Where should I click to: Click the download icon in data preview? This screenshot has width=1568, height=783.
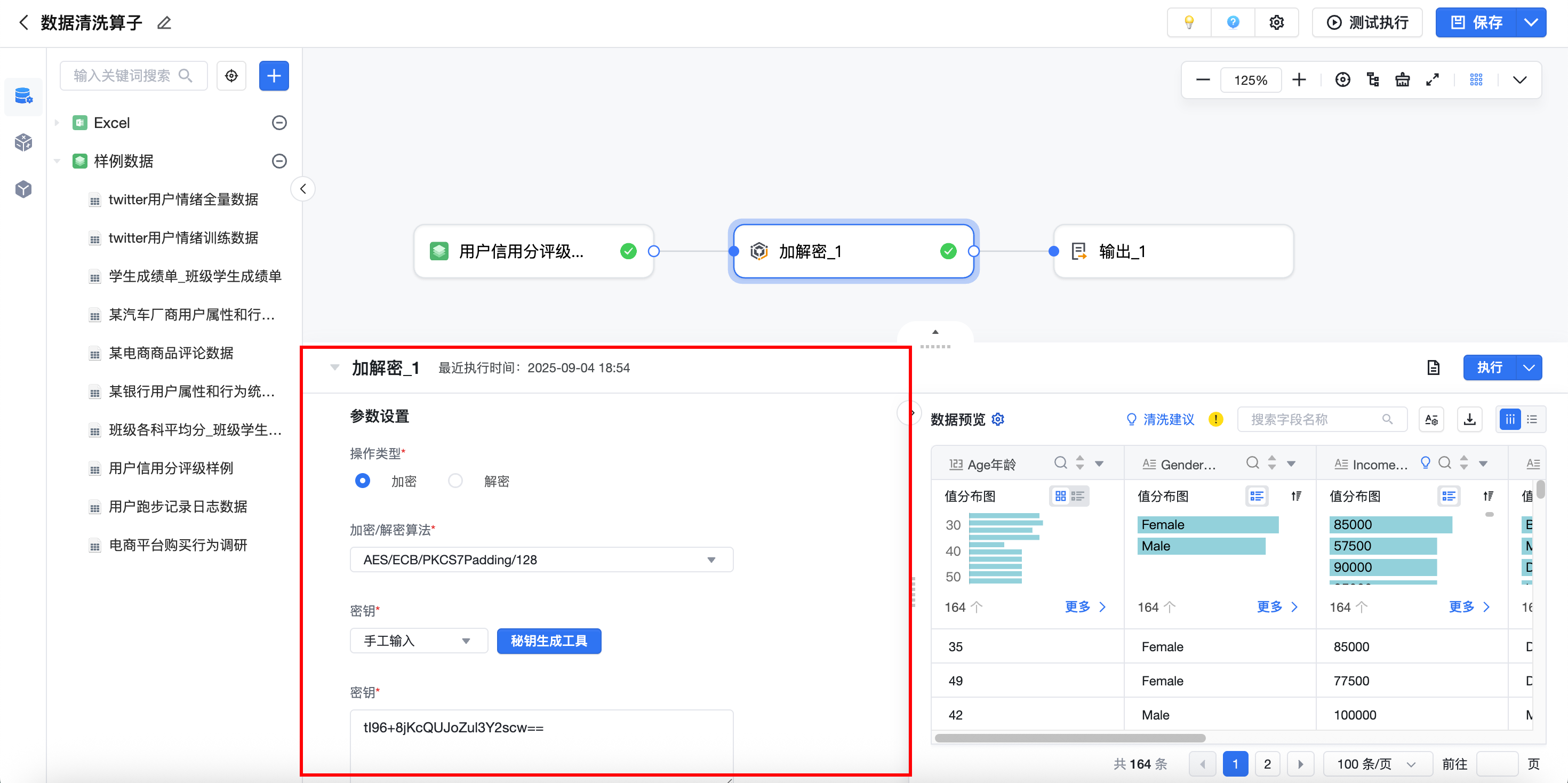1469,420
